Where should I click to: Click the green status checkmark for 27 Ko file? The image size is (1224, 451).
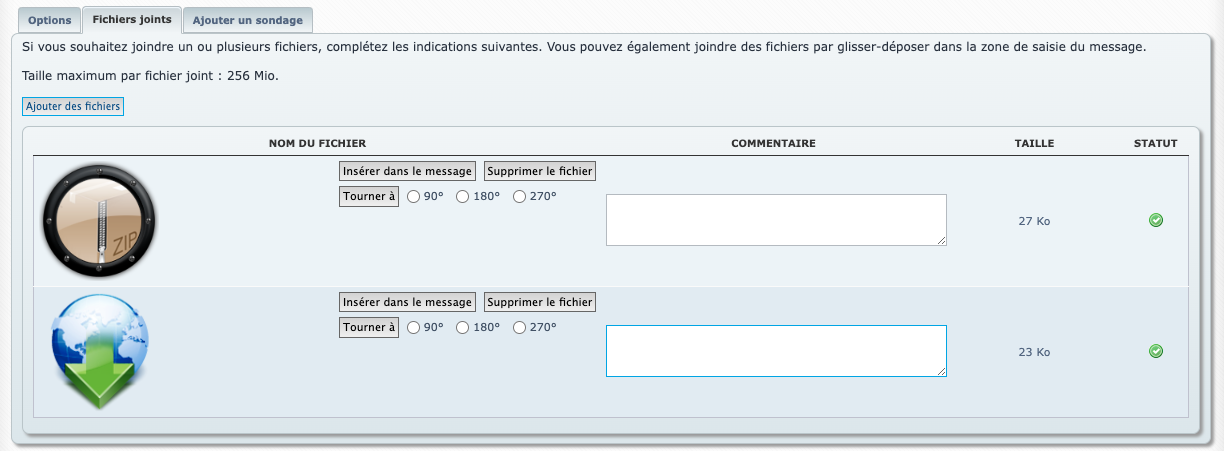(1156, 220)
